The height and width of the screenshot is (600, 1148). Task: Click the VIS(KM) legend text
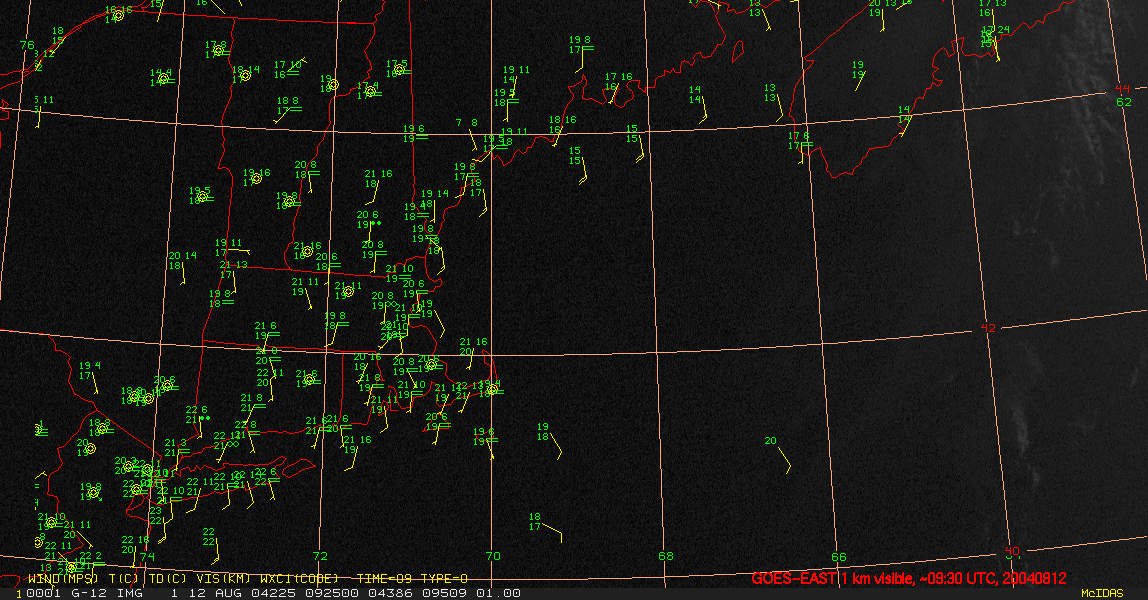(x=223, y=579)
